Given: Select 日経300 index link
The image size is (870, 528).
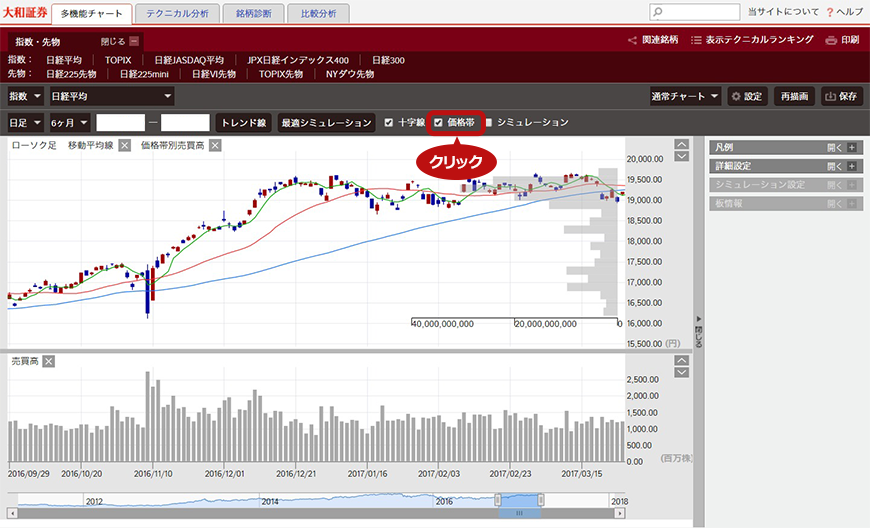Looking at the screenshot, I should click(388, 60).
